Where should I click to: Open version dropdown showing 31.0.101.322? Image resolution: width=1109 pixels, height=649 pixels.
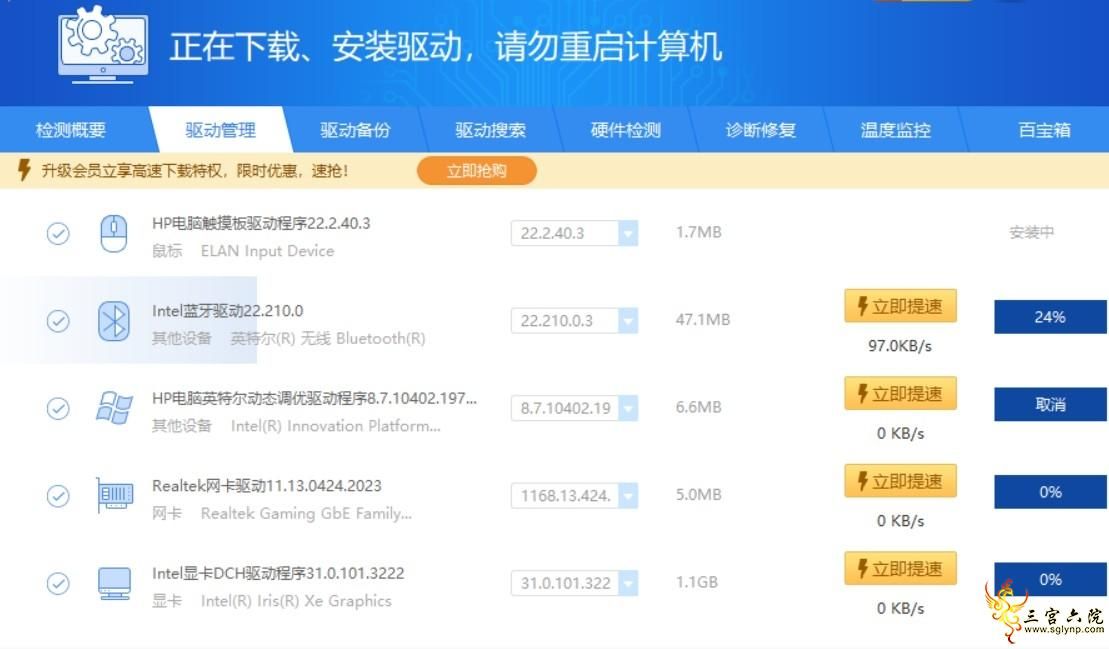[574, 583]
